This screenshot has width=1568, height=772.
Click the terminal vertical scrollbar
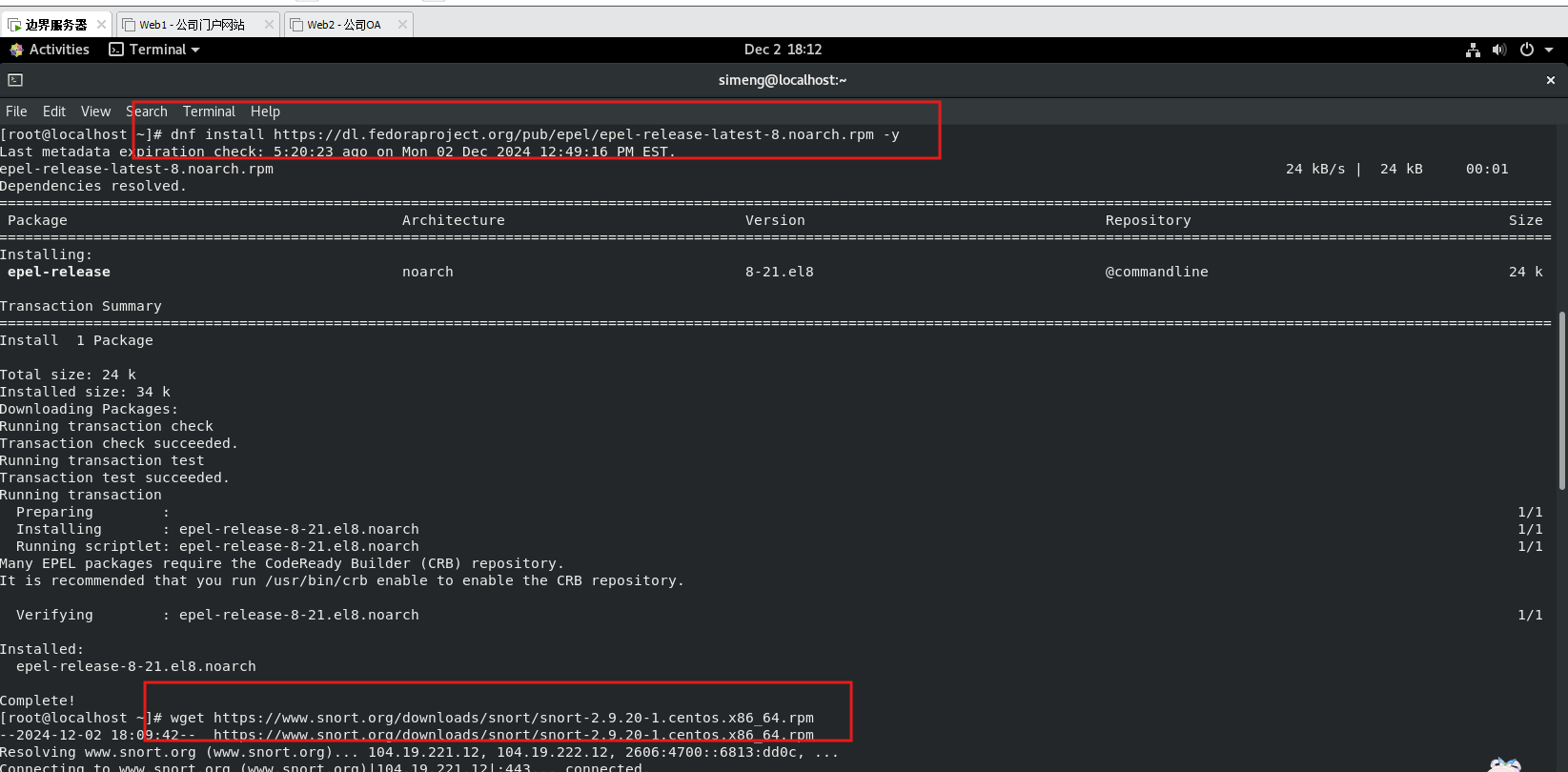pyautogui.click(x=1561, y=400)
